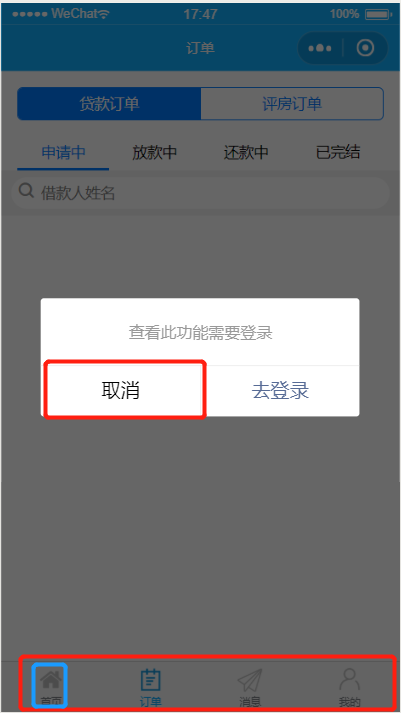The image size is (401, 713).
Task: Tap the Wi-Fi signal icon
Action: tap(104, 15)
